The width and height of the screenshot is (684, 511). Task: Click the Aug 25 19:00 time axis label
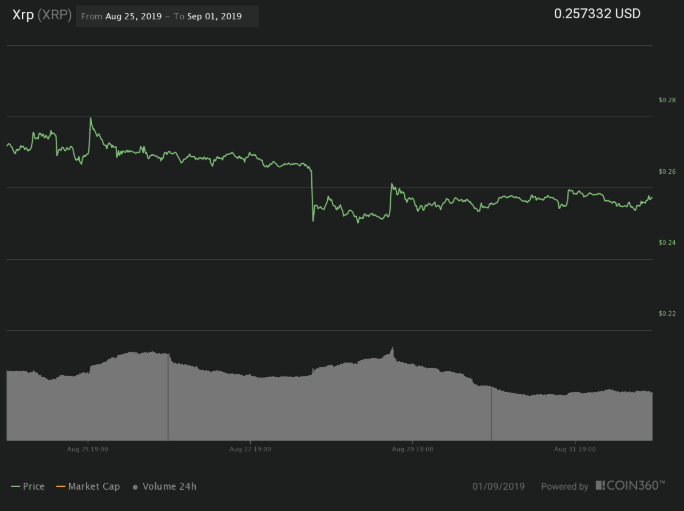point(89,450)
